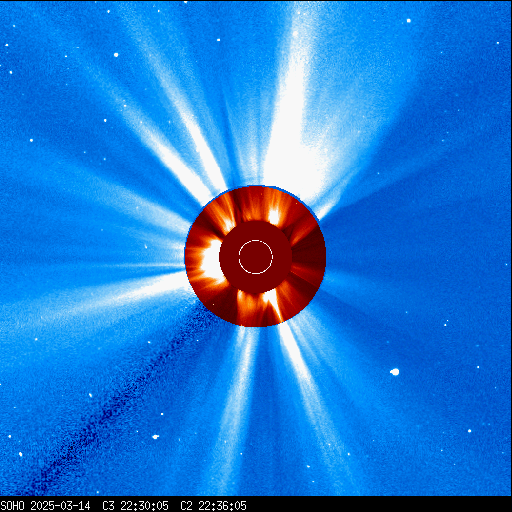The height and width of the screenshot is (512, 512).
Task: Select the bright star in top right corner
Action: [x=409, y=21]
